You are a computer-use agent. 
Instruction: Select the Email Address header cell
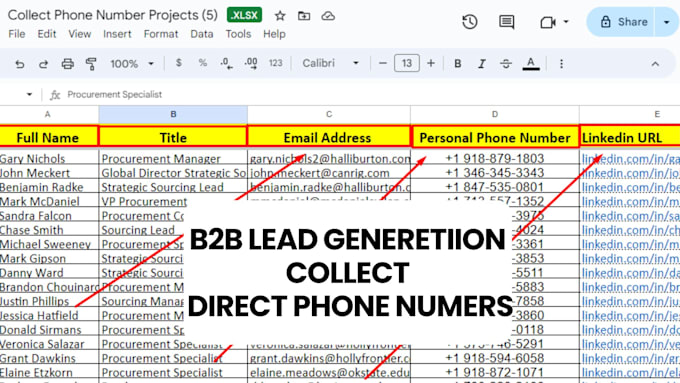pyautogui.click(x=328, y=137)
